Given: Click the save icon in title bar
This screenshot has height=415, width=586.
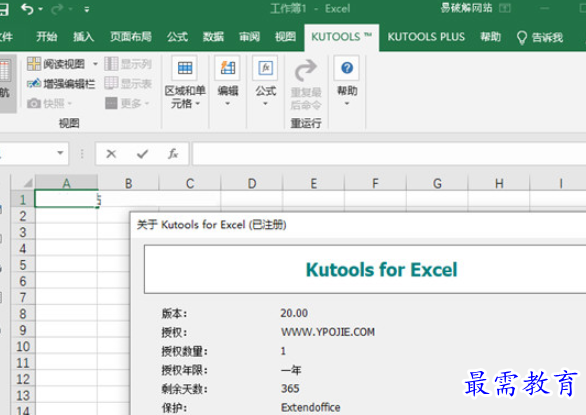Looking at the screenshot, I should (x=3, y=9).
